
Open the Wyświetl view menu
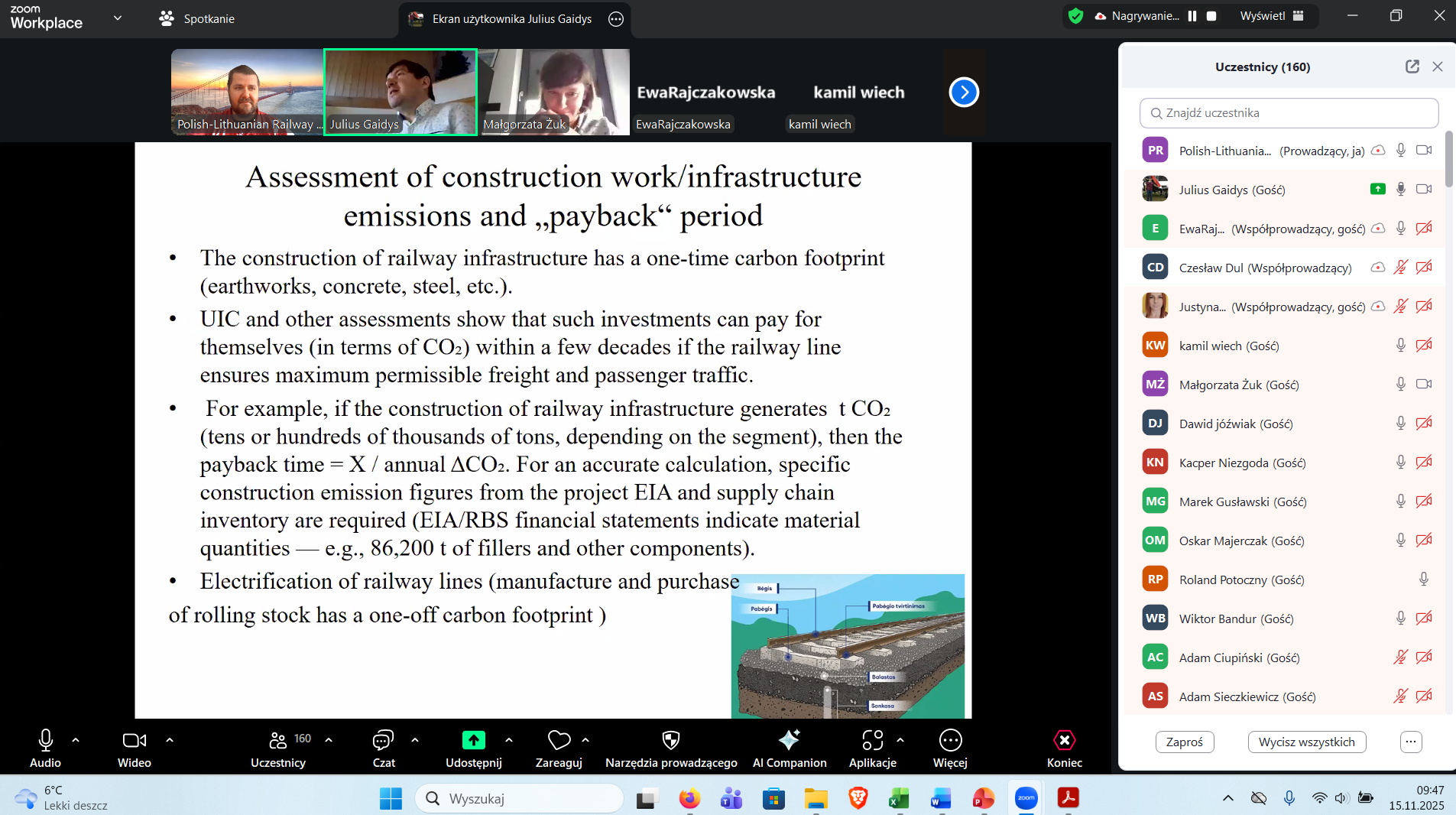click(1271, 16)
